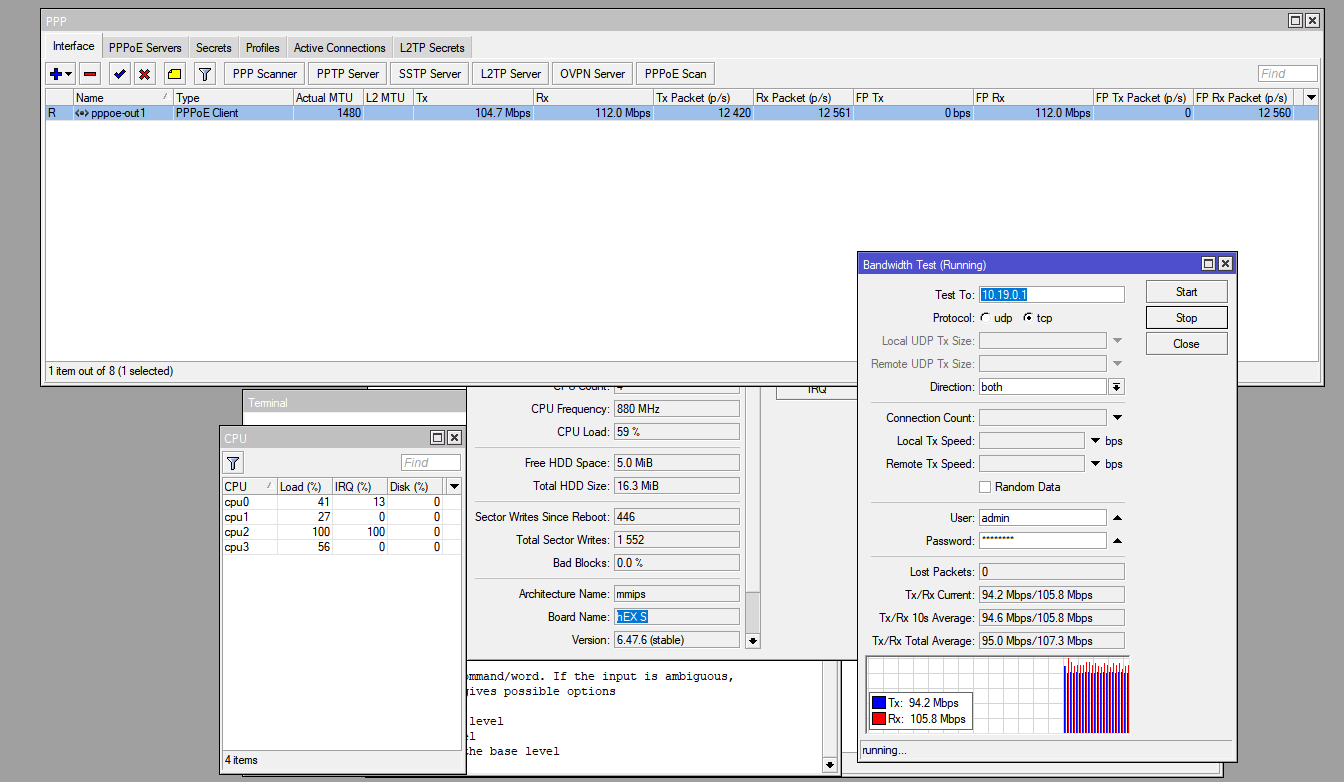Close the CPU window
The image size is (1344, 782).
(x=454, y=438)
